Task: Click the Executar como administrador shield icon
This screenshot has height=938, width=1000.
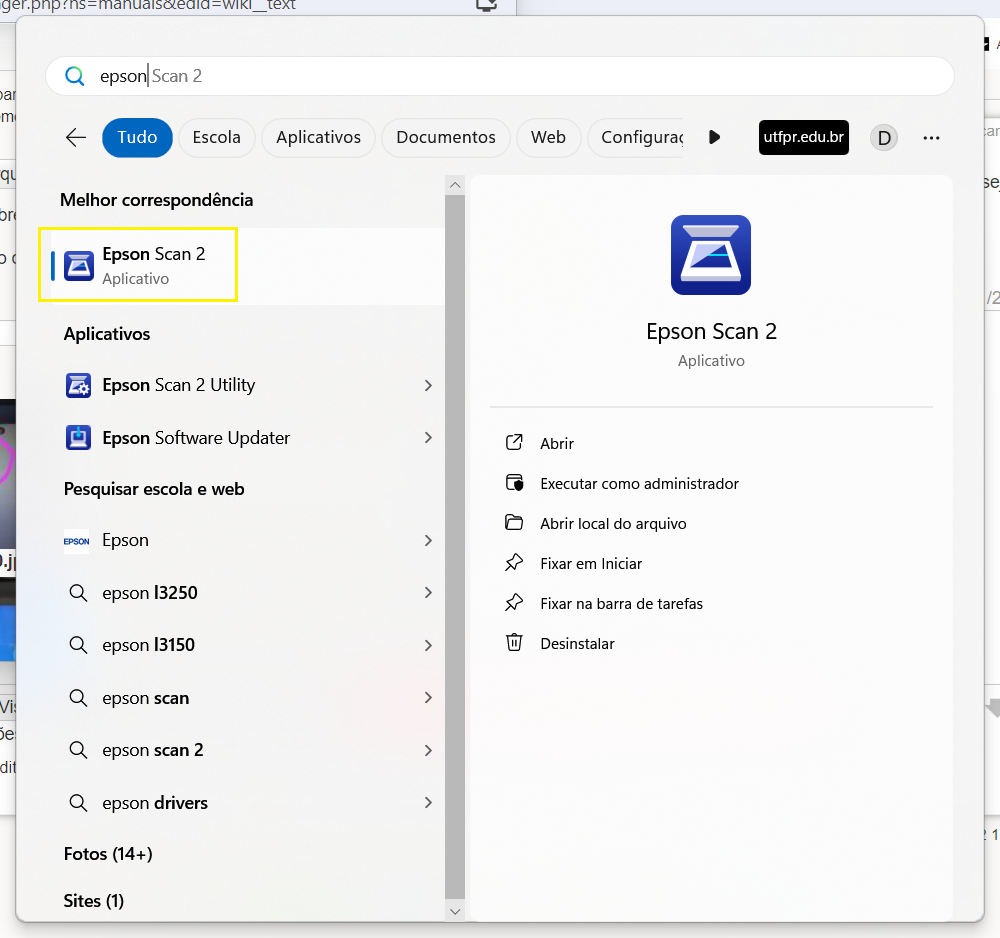Action: click(514, 483)
